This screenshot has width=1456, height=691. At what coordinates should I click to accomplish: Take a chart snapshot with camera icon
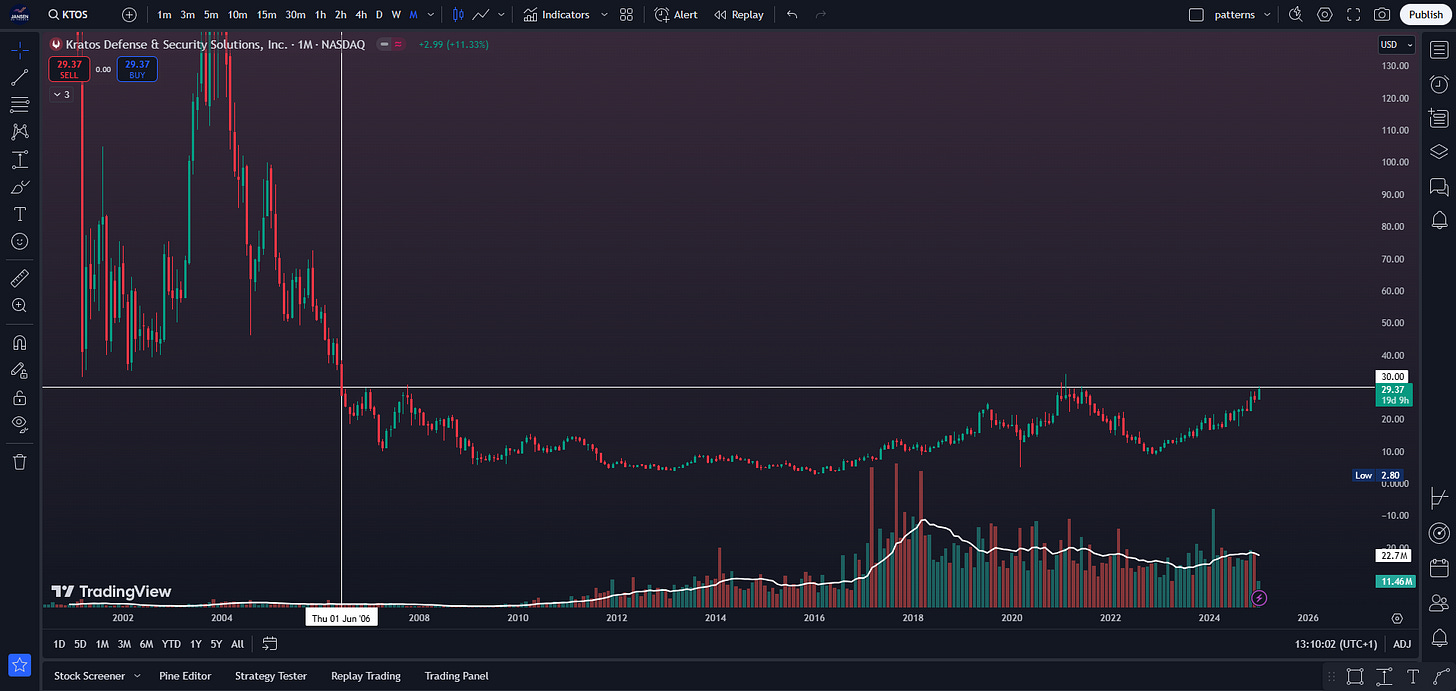pyautogui.click(x=1382, y=15)
